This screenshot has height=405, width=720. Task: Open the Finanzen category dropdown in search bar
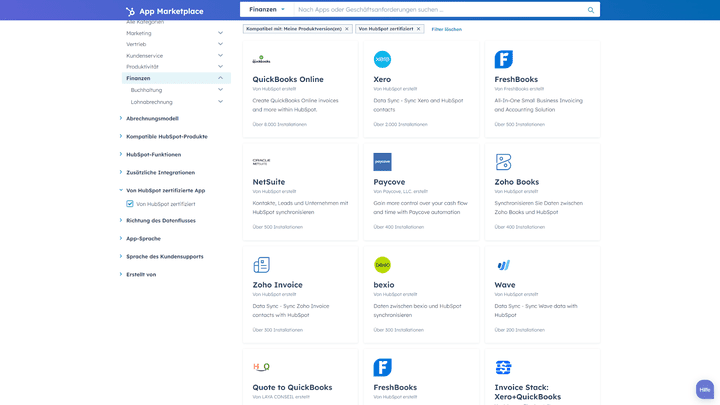point(267,9)
